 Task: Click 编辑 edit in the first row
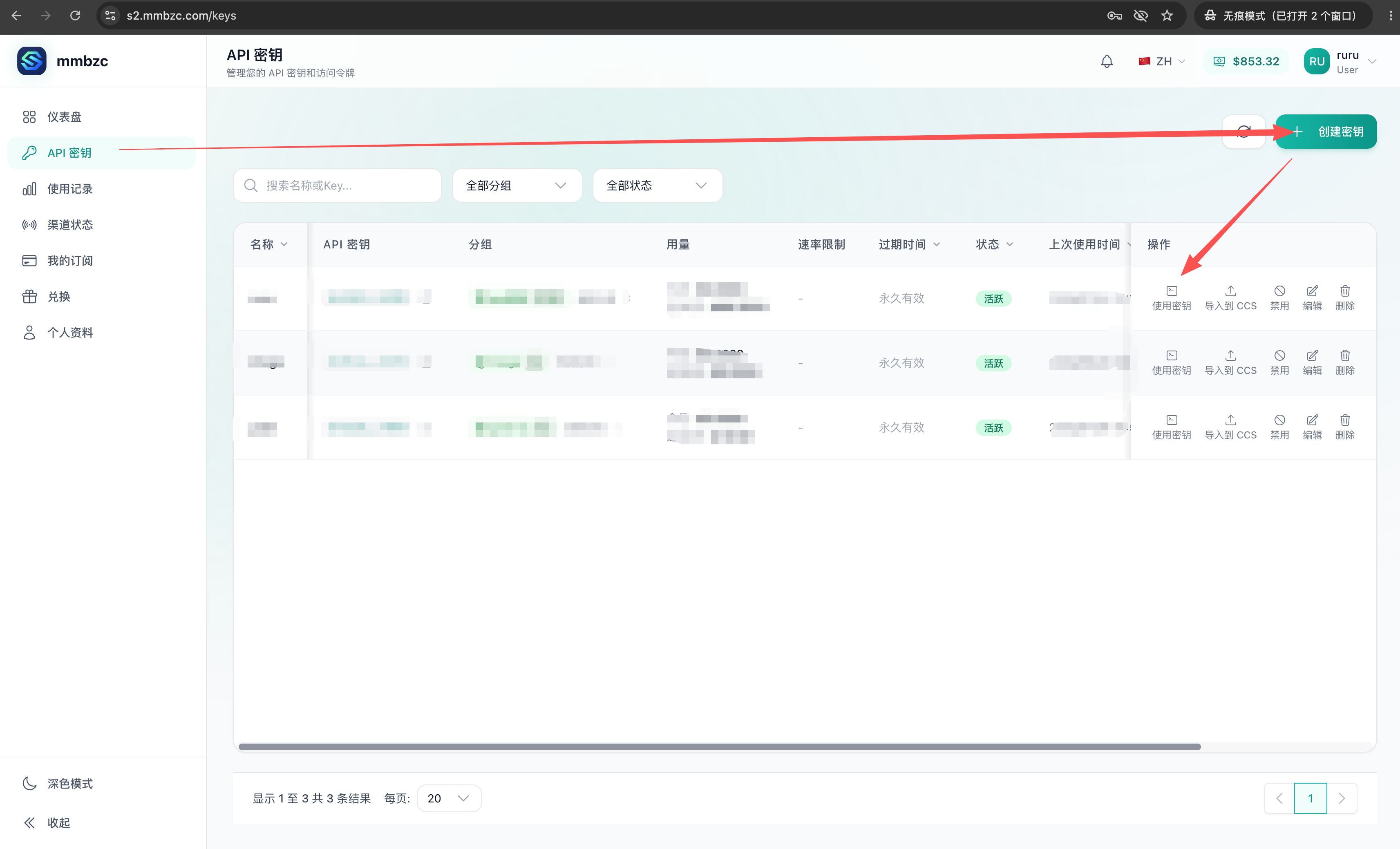tap(1313, 299)
